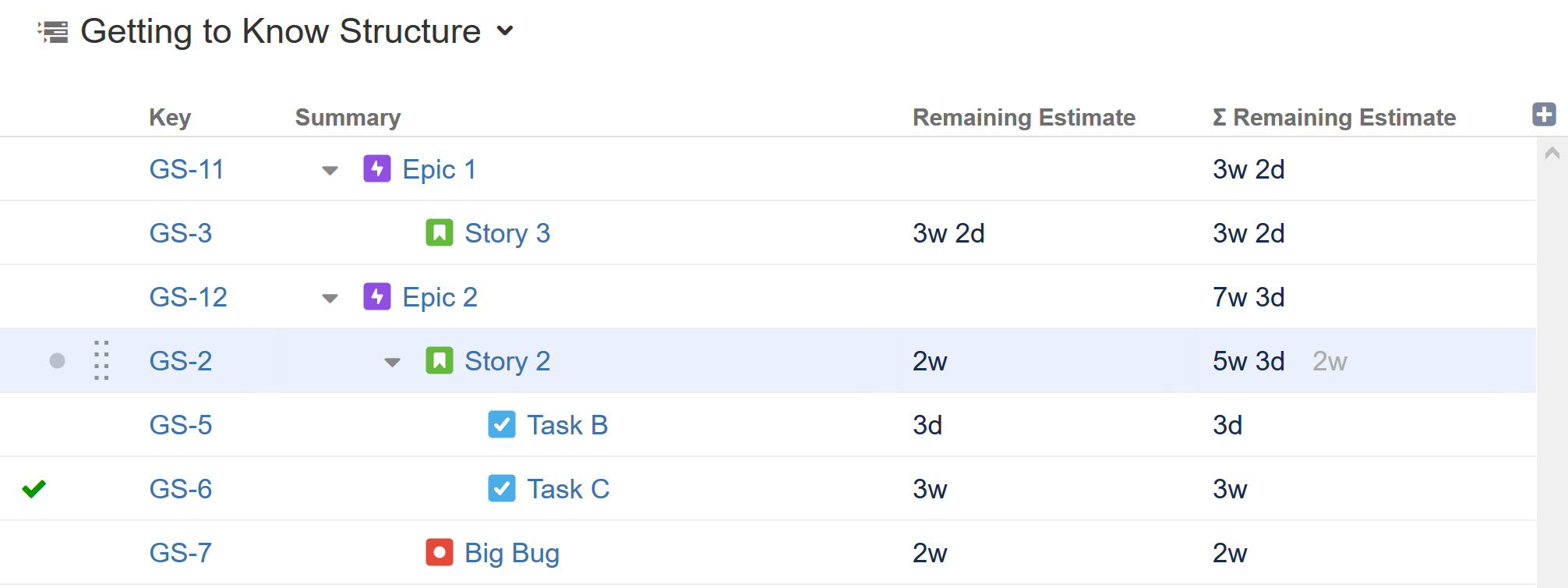Click the Remaining Estimate column header
Viewport: 1568px width, 588px height.
click(1024, 117)
